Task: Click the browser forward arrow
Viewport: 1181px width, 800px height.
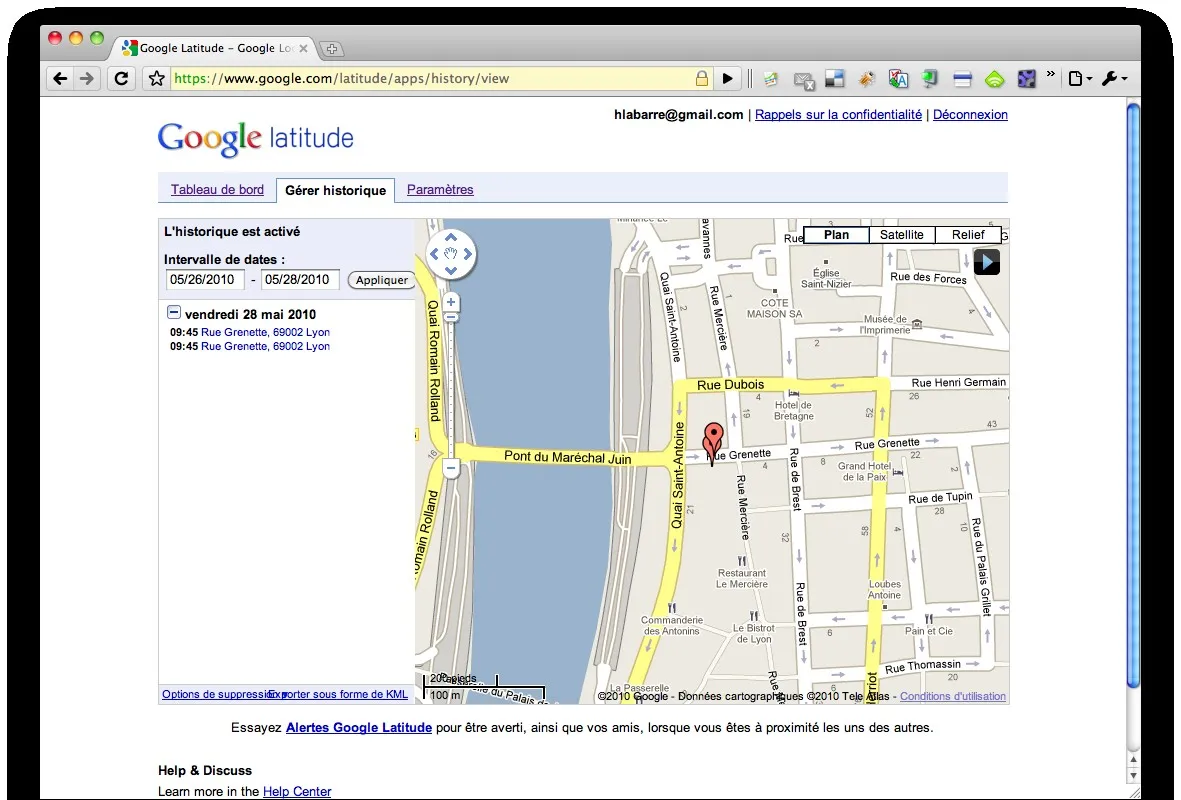Action: 87,78
